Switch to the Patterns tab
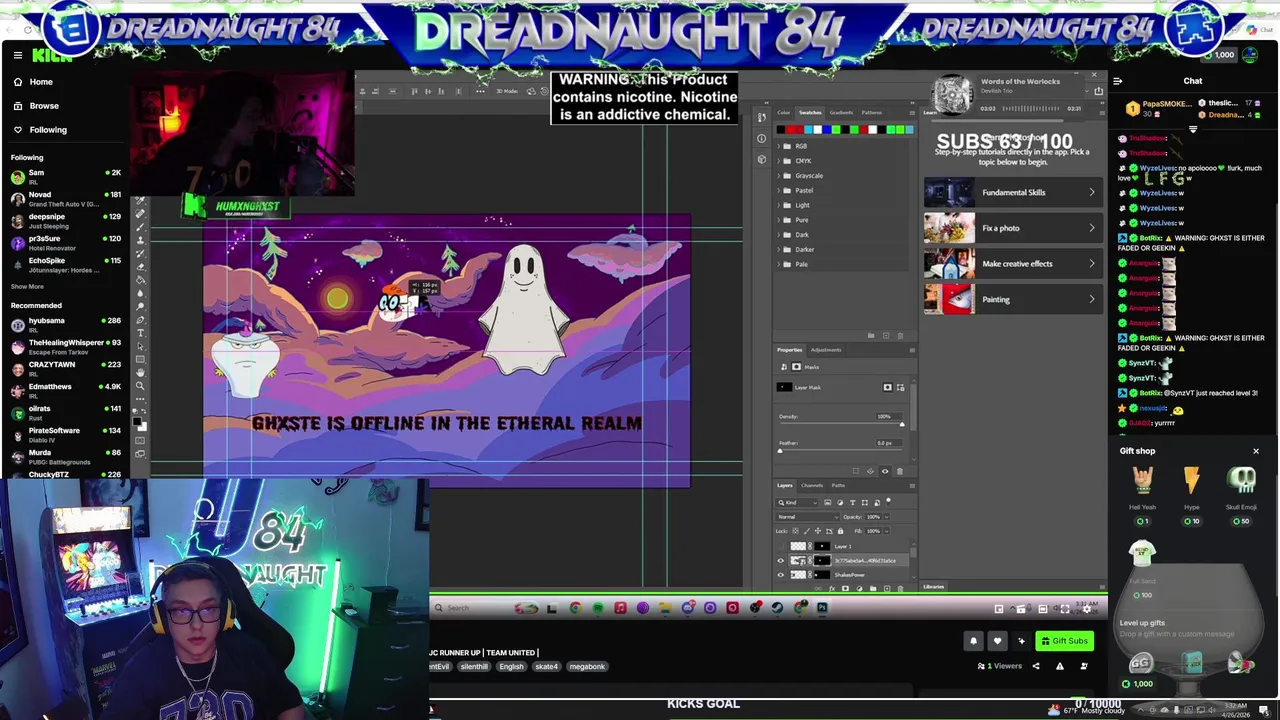This screenshot has width=1280, height=720. point(871,113)
